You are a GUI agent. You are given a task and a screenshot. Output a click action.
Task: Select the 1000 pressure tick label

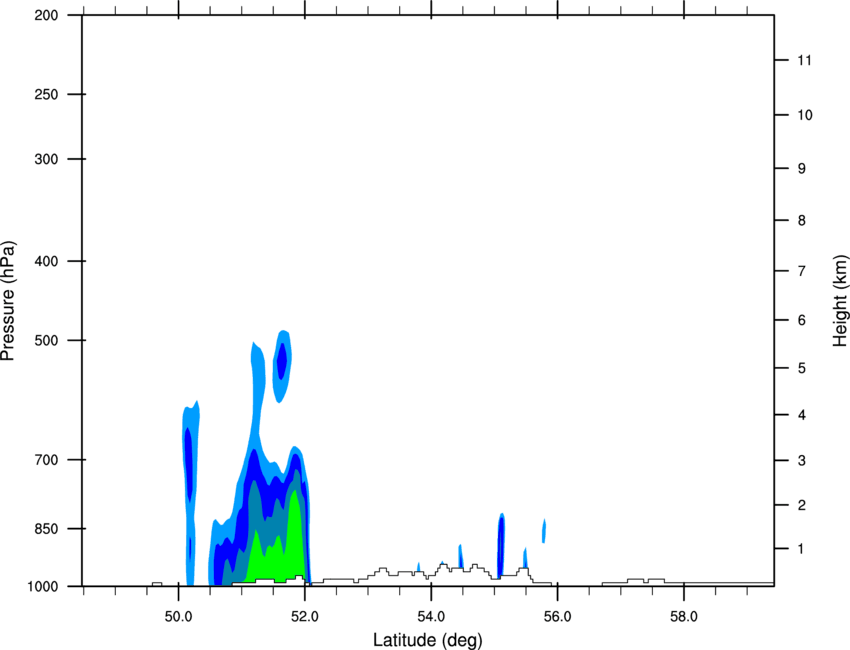coord(43,587)
